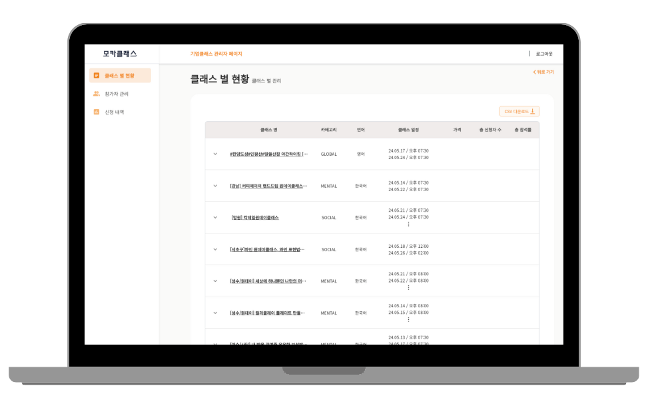Show more schedules under the 24.05.14 오후 08:00 dates
Viewport: 652px width, 396px height.
408,319
